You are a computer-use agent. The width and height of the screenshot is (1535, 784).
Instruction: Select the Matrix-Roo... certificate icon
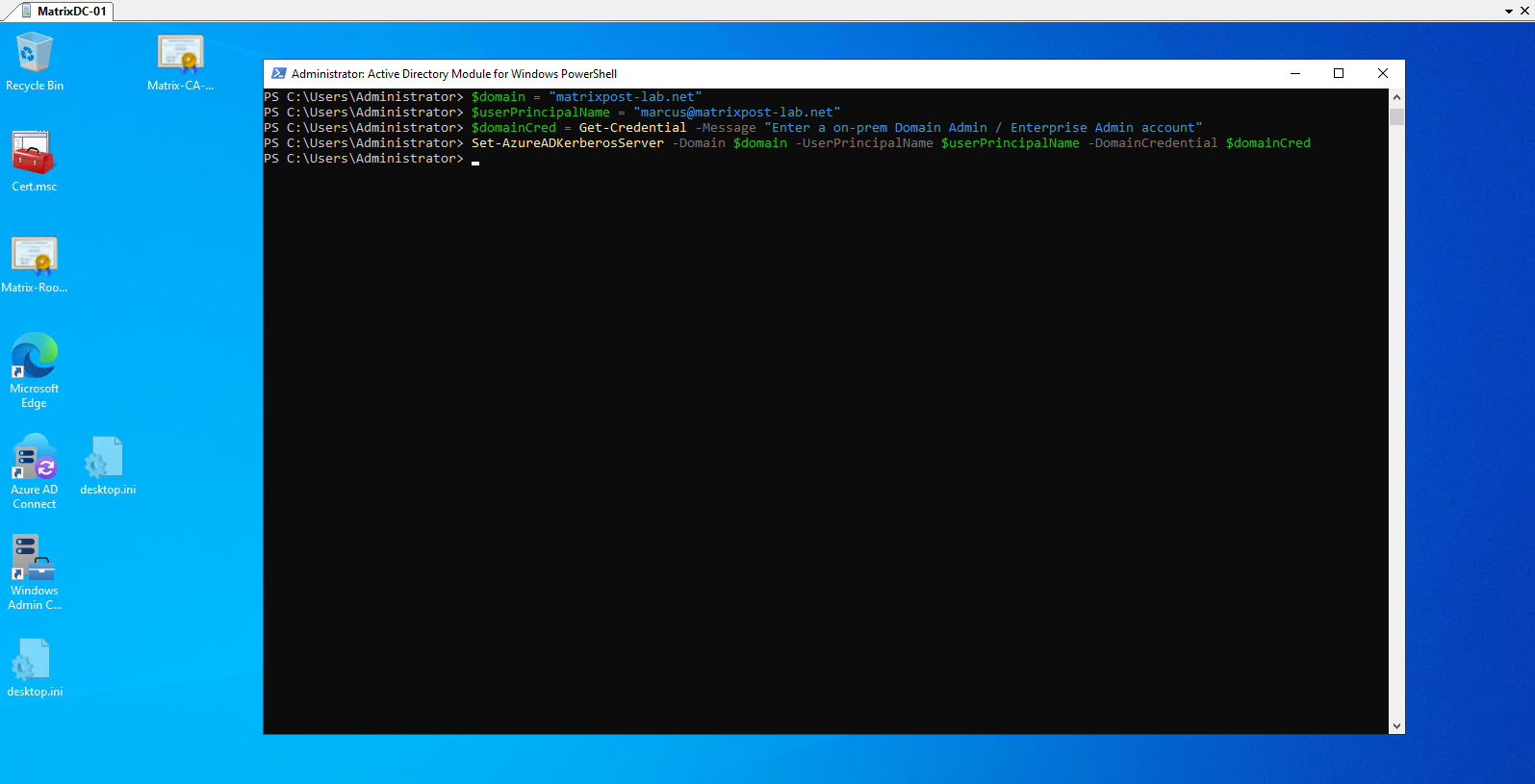point(35,264)
